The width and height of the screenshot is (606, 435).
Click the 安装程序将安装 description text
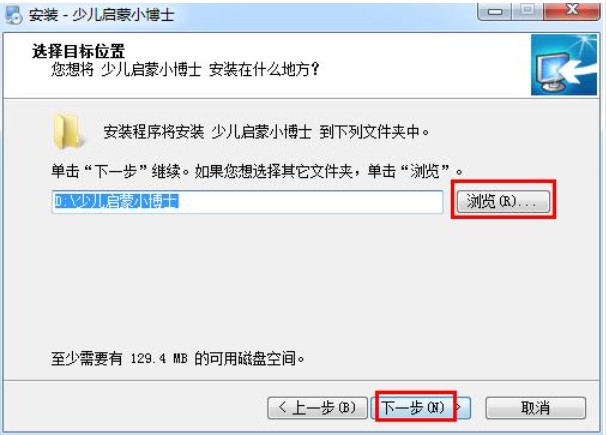pos(266,132)
